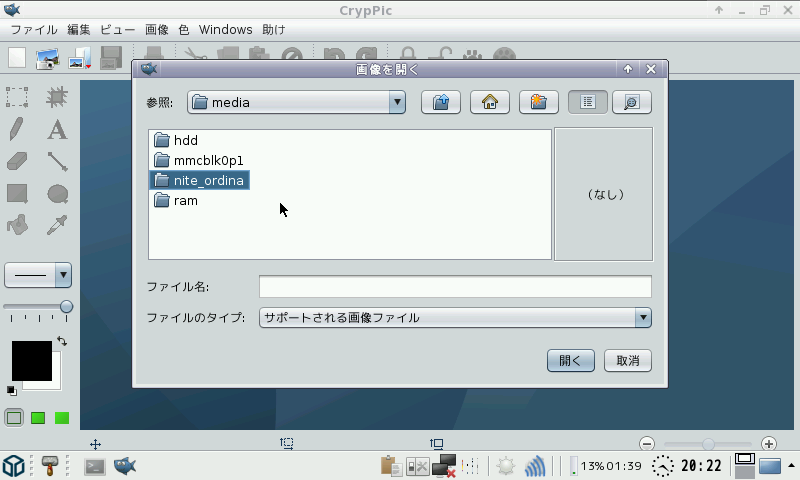Image resolution: width=800 pixels, height=480 pixels.
Task: Click the black foreground color swatch
Action: (32, 361)
